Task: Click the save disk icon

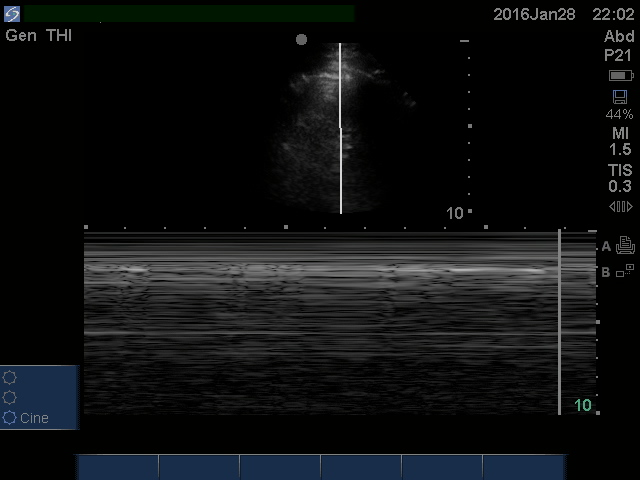Action: (x=620, y=97)
